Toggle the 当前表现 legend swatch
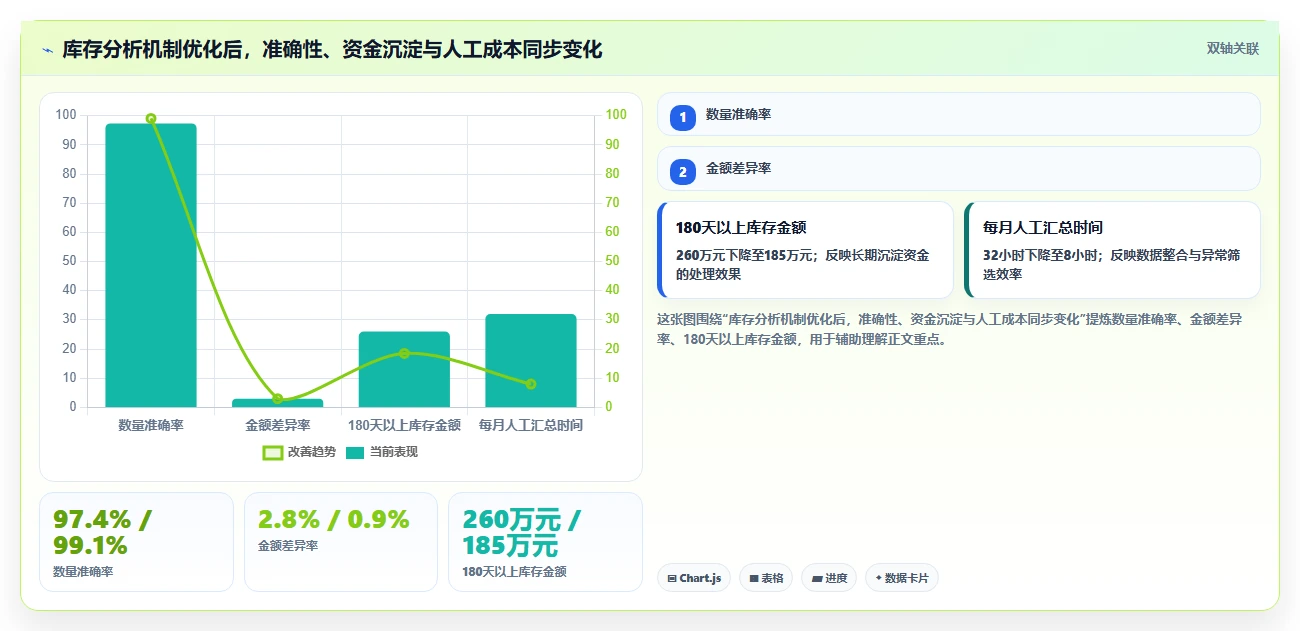 (x=355, y=452)
